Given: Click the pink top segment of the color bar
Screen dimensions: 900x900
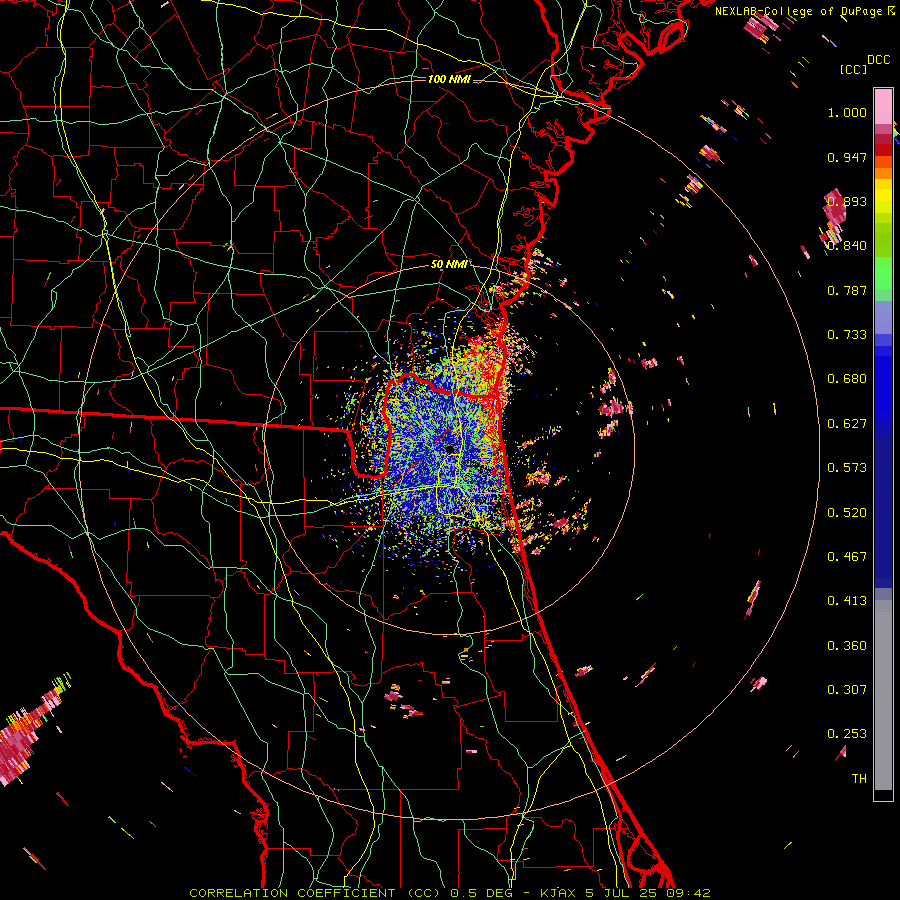Looking at the screenshot, I should (x=883, y=106).
